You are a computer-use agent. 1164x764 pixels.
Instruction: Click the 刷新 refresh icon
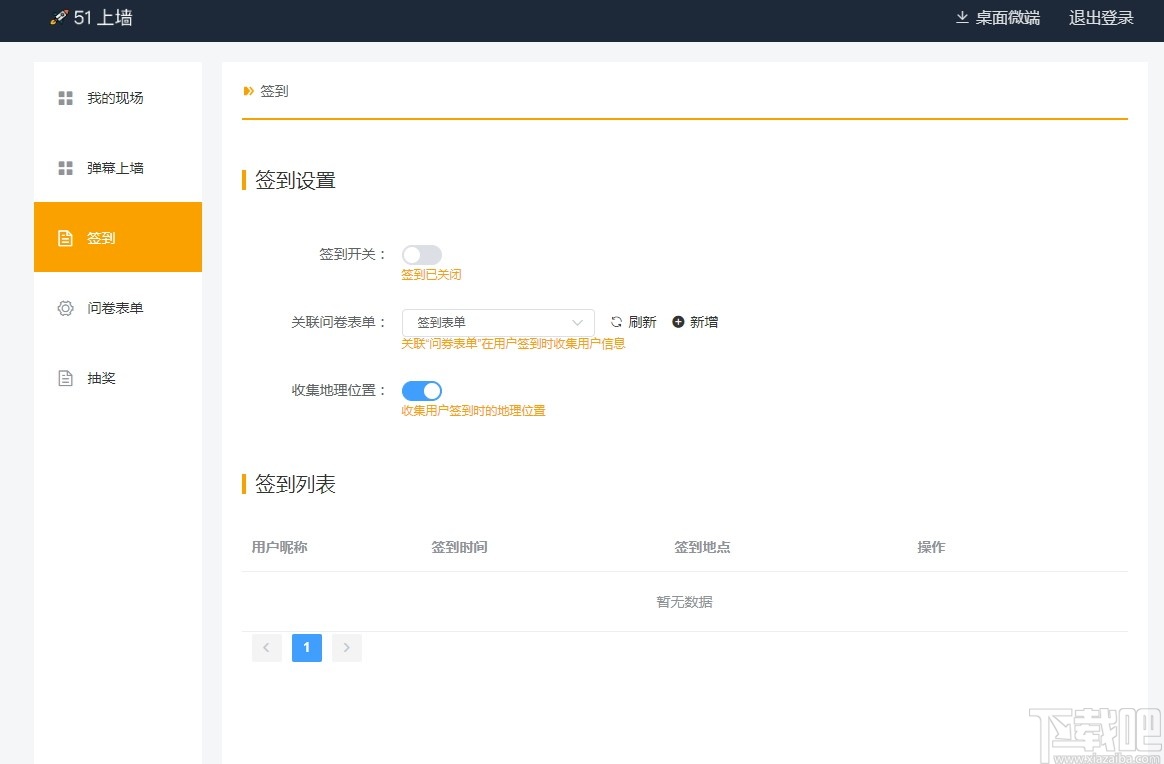615,321
